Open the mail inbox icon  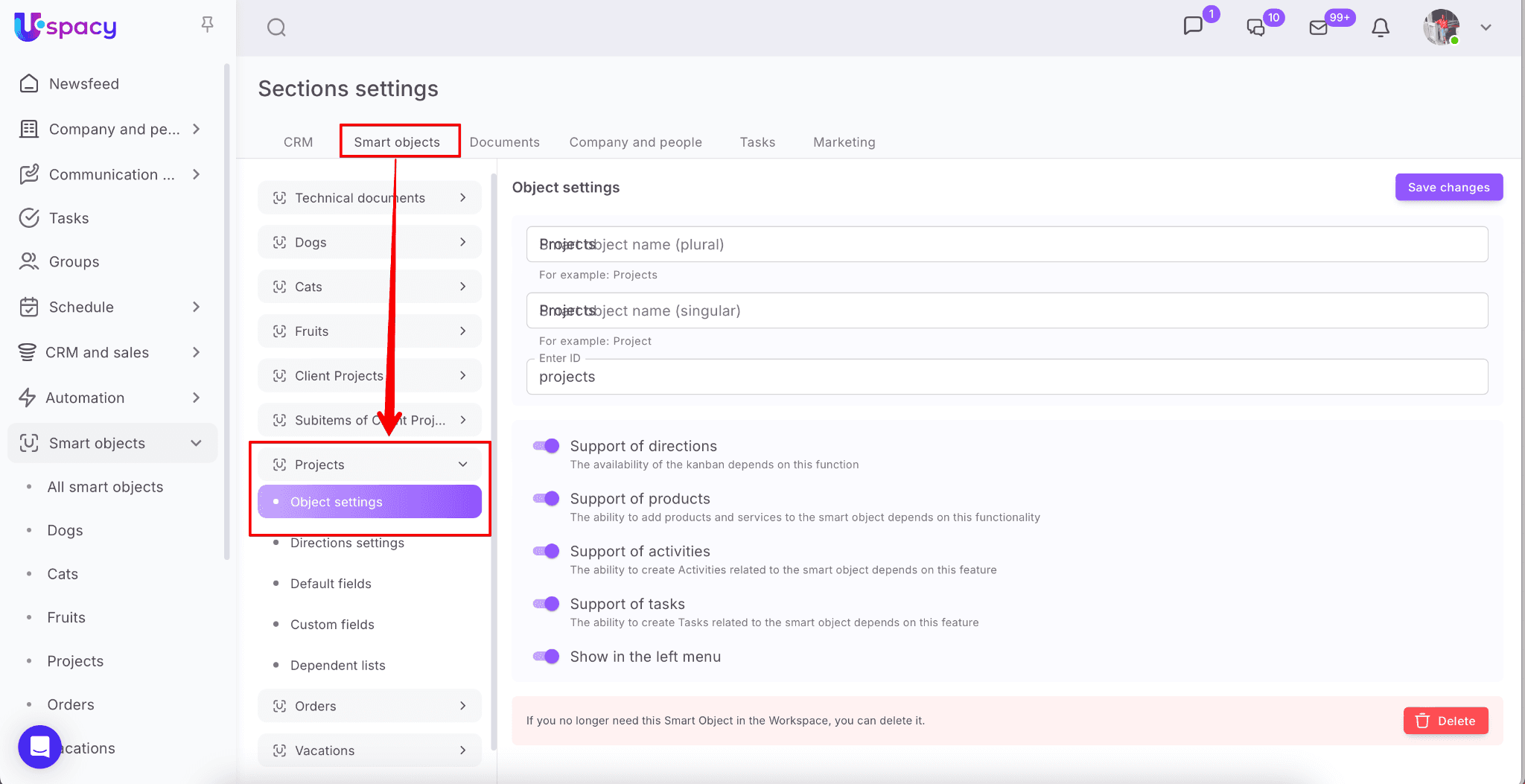click(1318, 28)
